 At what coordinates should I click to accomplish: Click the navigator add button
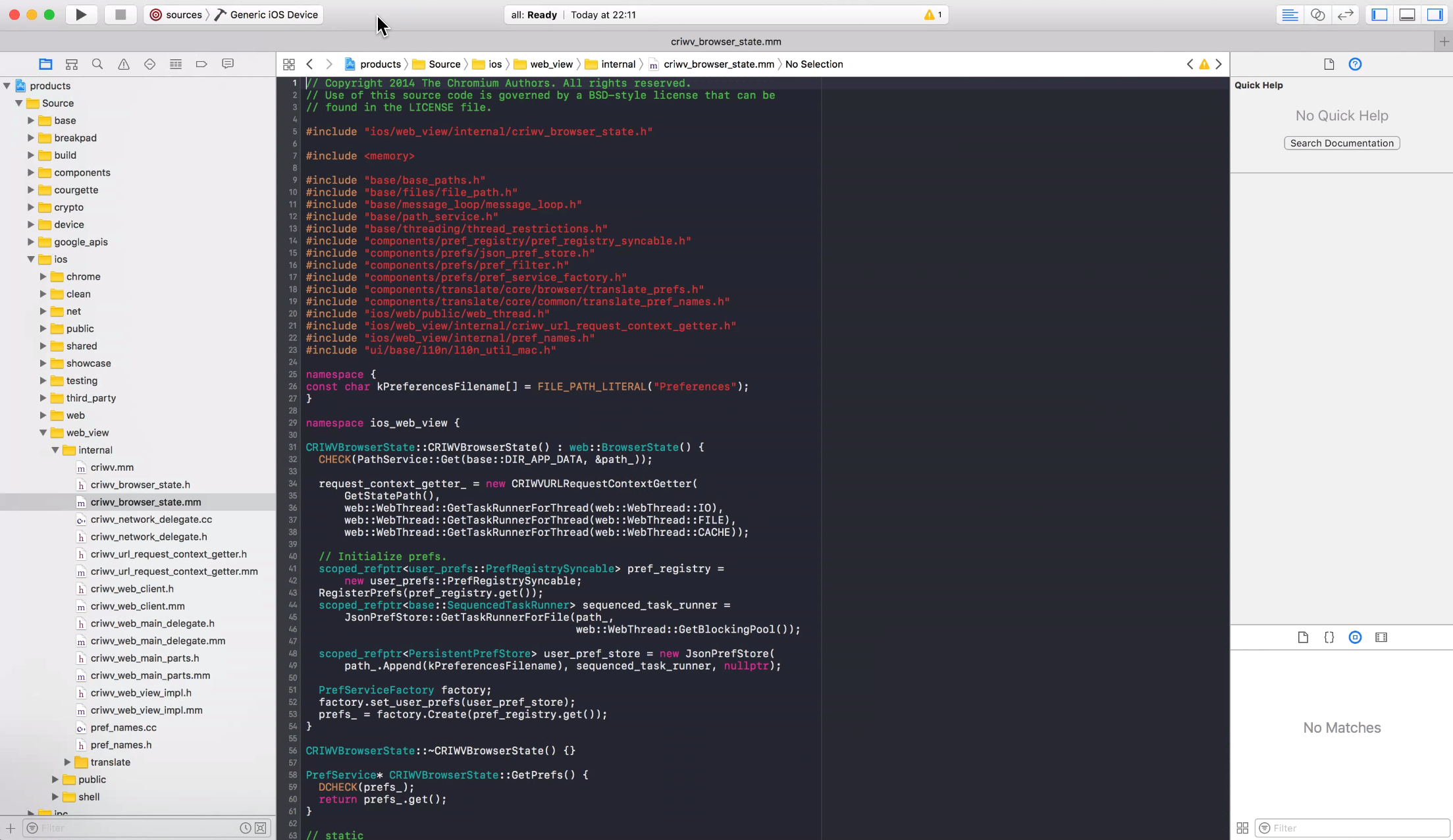pos(11,828)
